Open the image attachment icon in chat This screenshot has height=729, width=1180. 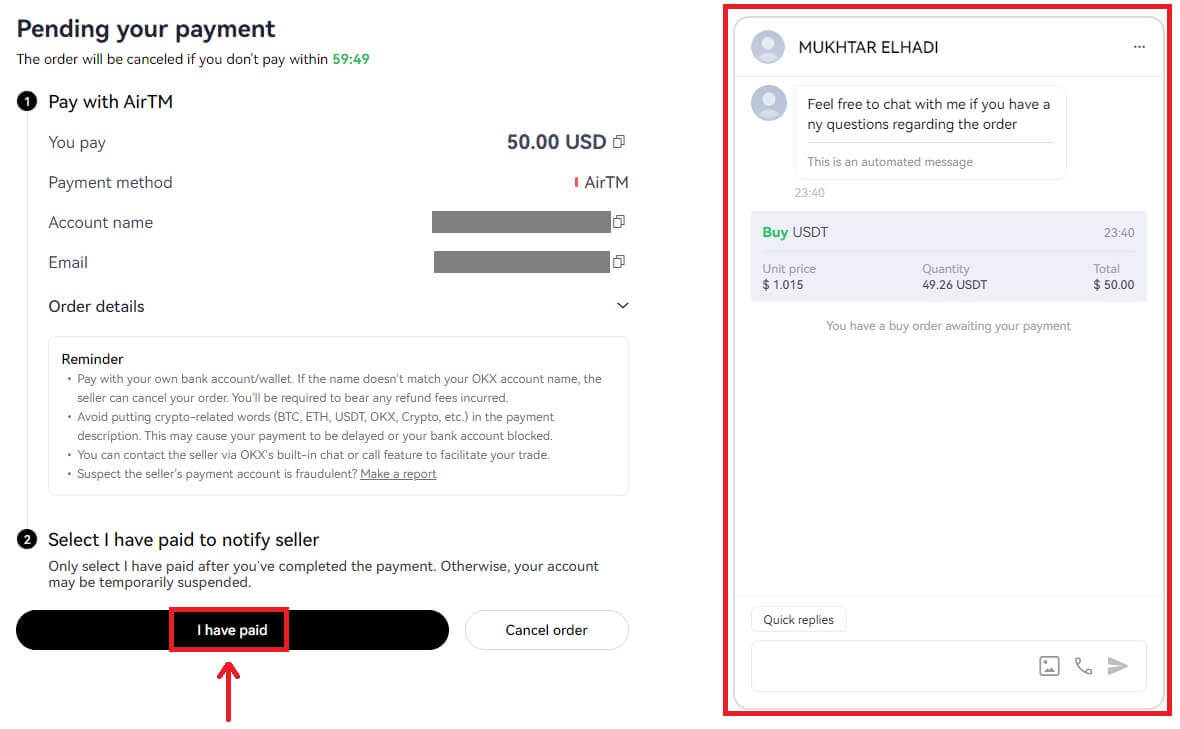(1048, 665)
